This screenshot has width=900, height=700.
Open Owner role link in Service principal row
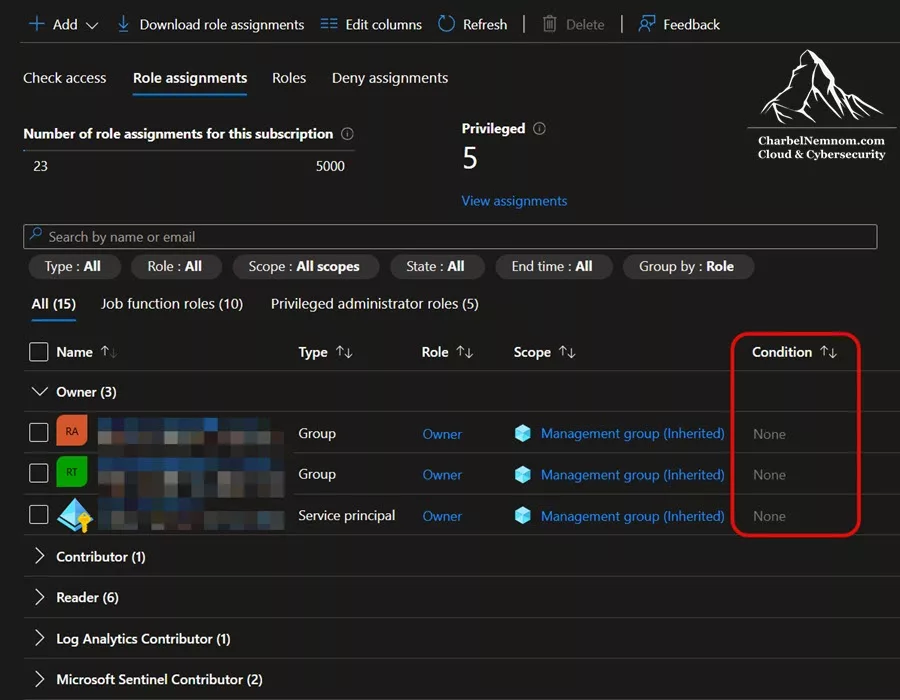tap(442, 516)
